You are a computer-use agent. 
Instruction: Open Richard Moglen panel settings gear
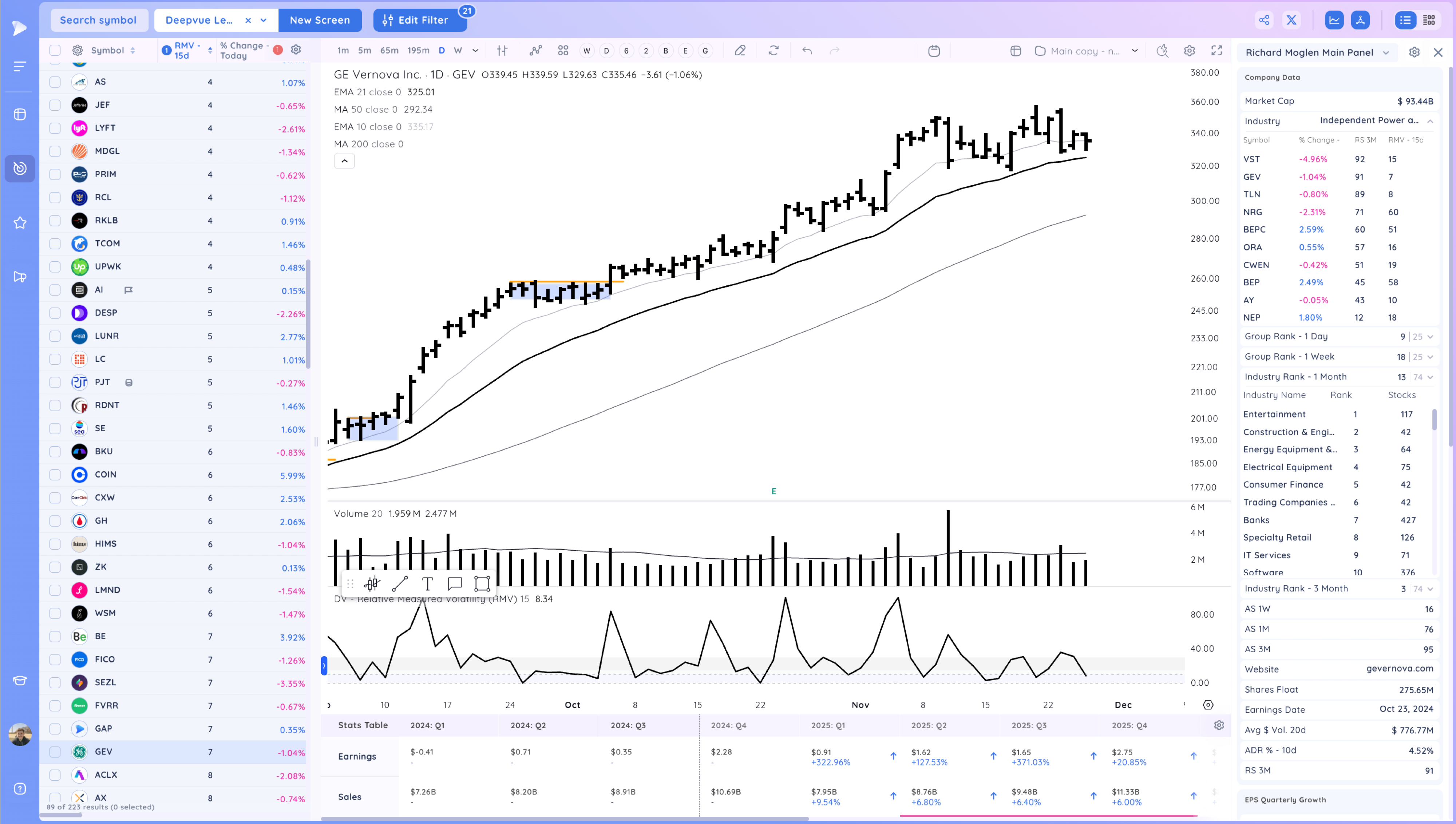click(1414, 52)
